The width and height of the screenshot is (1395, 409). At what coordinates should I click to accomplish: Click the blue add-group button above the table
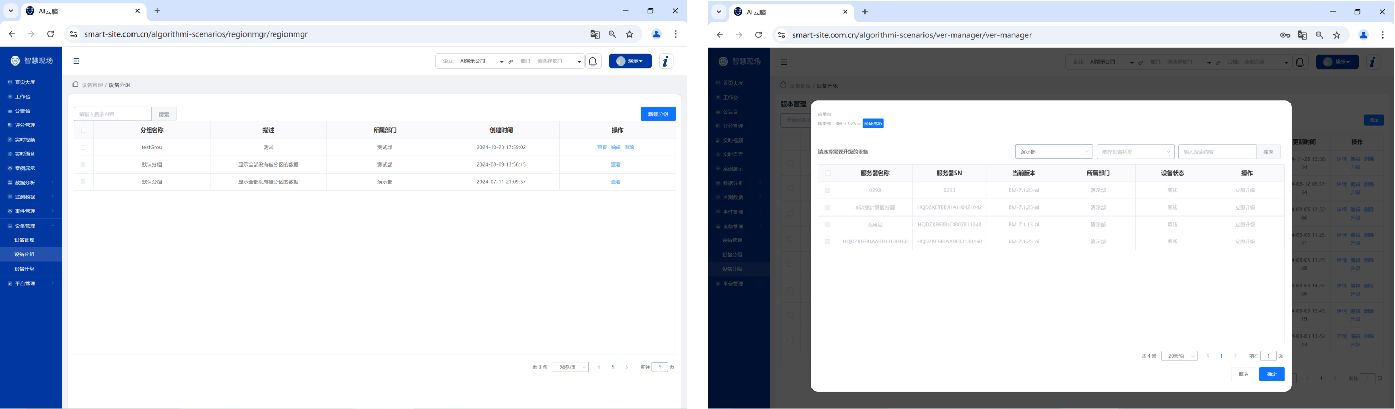tap(657, 114)
